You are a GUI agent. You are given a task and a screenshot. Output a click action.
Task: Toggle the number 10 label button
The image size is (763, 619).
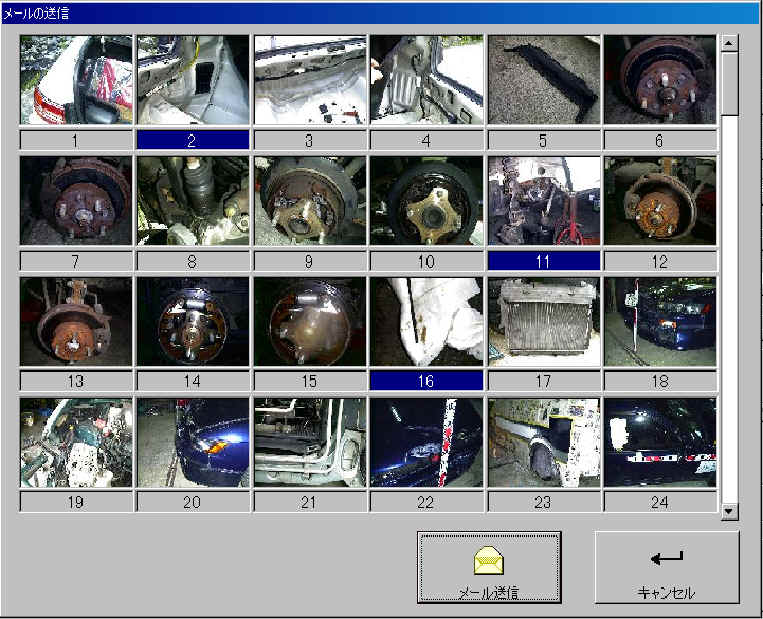coord(427,261)
